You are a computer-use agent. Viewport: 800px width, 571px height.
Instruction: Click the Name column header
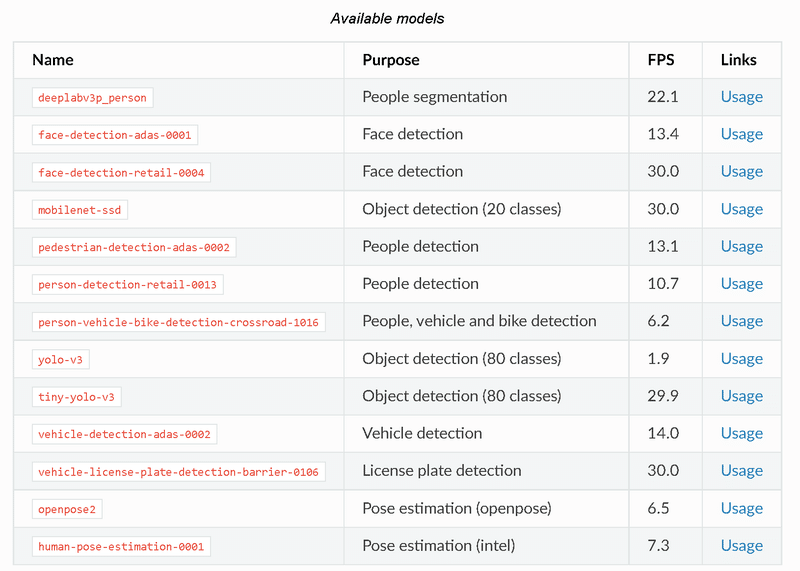click(53, 60)
